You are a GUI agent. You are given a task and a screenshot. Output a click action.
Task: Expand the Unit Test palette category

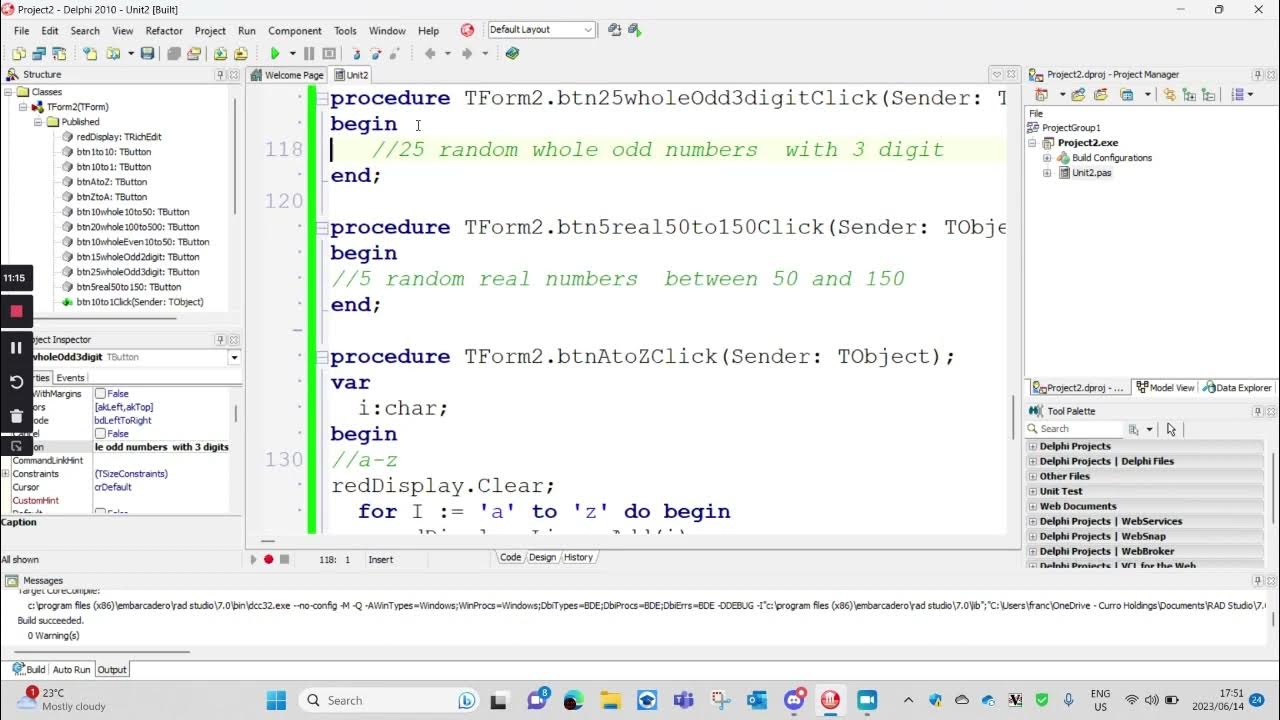click(x=1033, y=491)
